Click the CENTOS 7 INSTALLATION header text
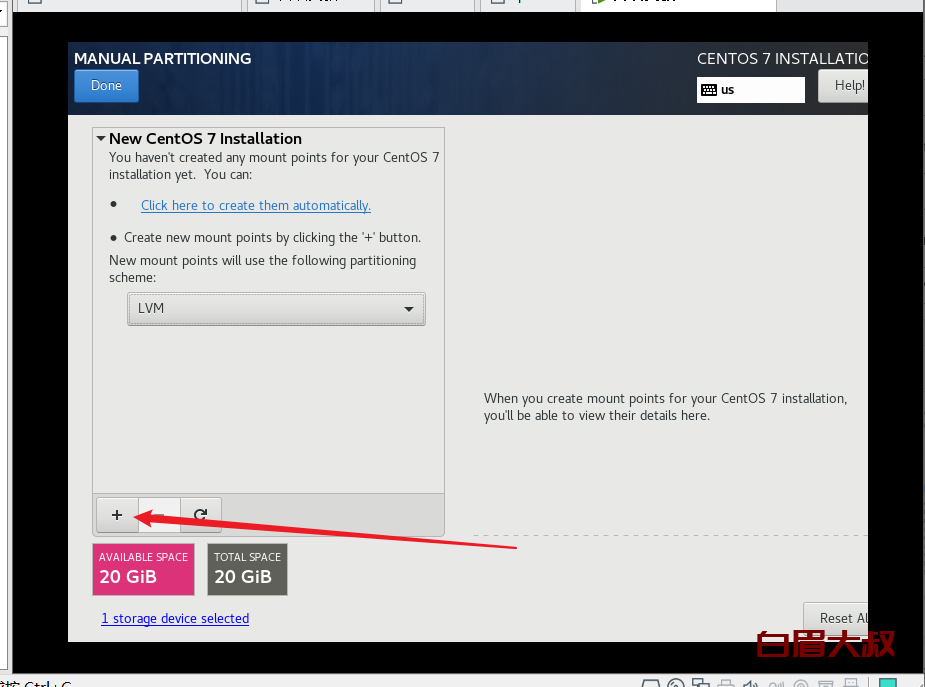The image size is (925, 687). [x=782, y=59]
